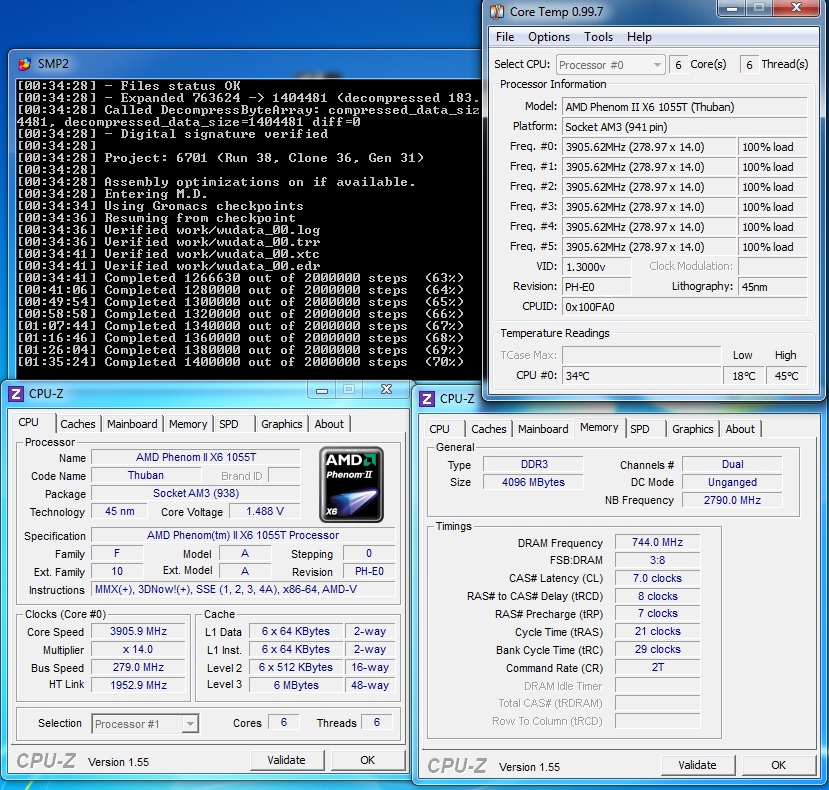The height and width of the screenshot is (790, 829).
Task: Close the Core Temp window
Action: 796,9
